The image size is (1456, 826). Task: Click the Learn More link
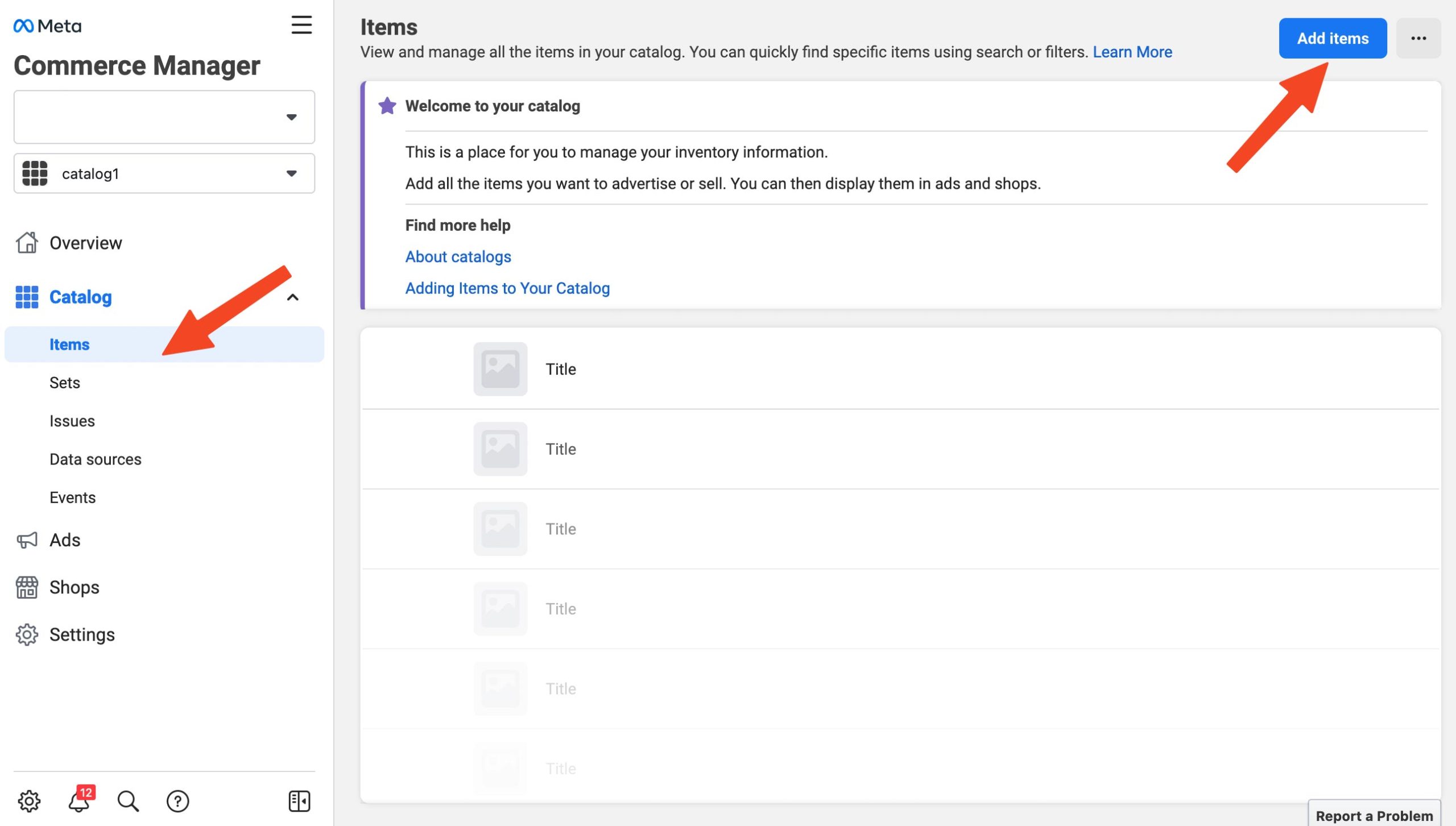pos(1132,52)
